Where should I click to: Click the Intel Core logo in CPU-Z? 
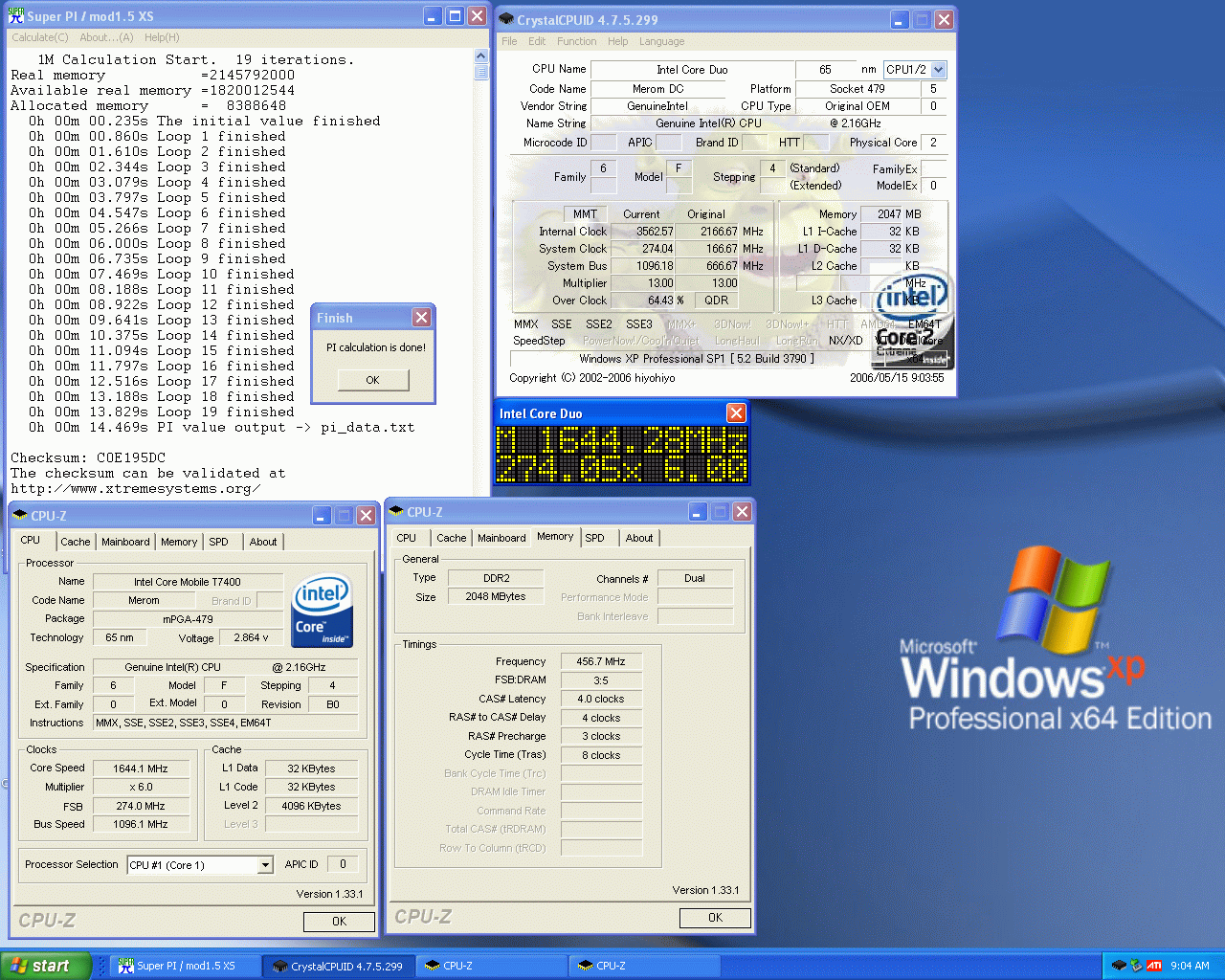pos(322,610)
